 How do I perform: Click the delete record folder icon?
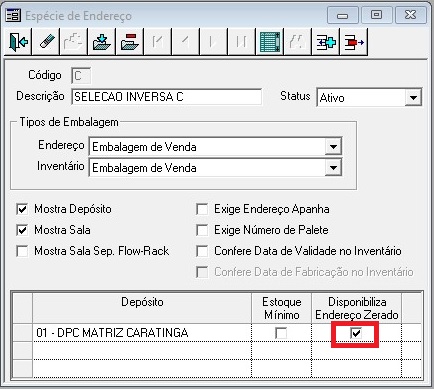[130, 42]
